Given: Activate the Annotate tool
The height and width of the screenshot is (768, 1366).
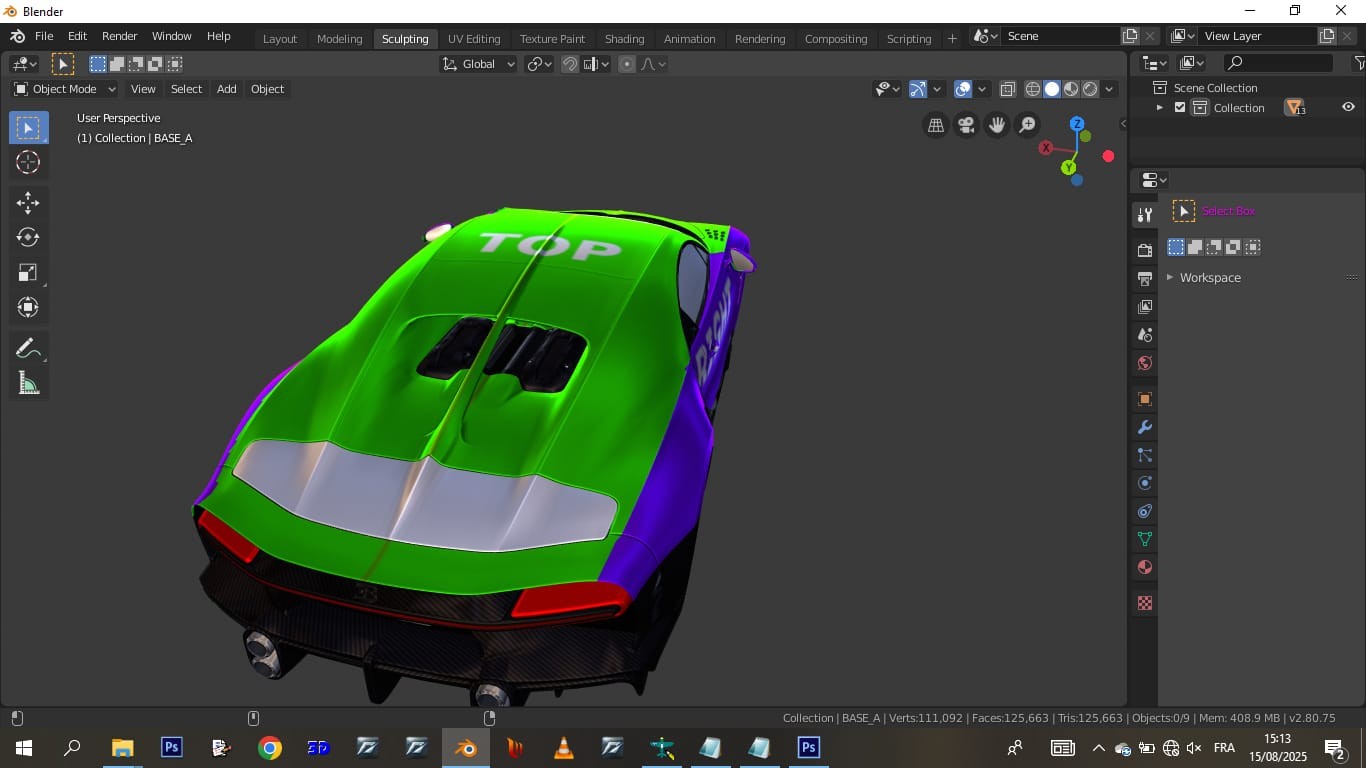Looking at the screenshot, I should (28, 348).
